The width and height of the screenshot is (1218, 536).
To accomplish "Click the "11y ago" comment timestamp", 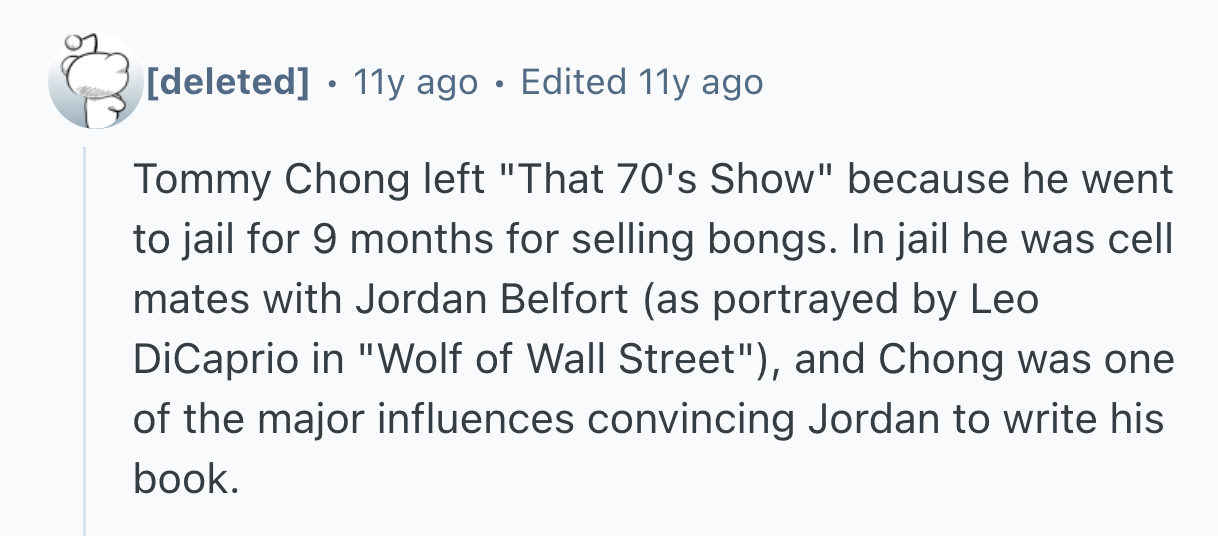I will tap(415, 82).
